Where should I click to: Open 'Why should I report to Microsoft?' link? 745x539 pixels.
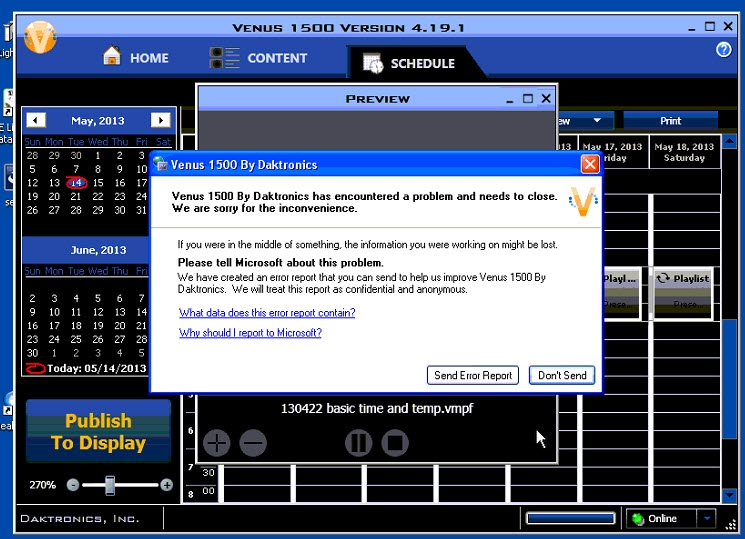pyautogui.click(x=250, y=333)
